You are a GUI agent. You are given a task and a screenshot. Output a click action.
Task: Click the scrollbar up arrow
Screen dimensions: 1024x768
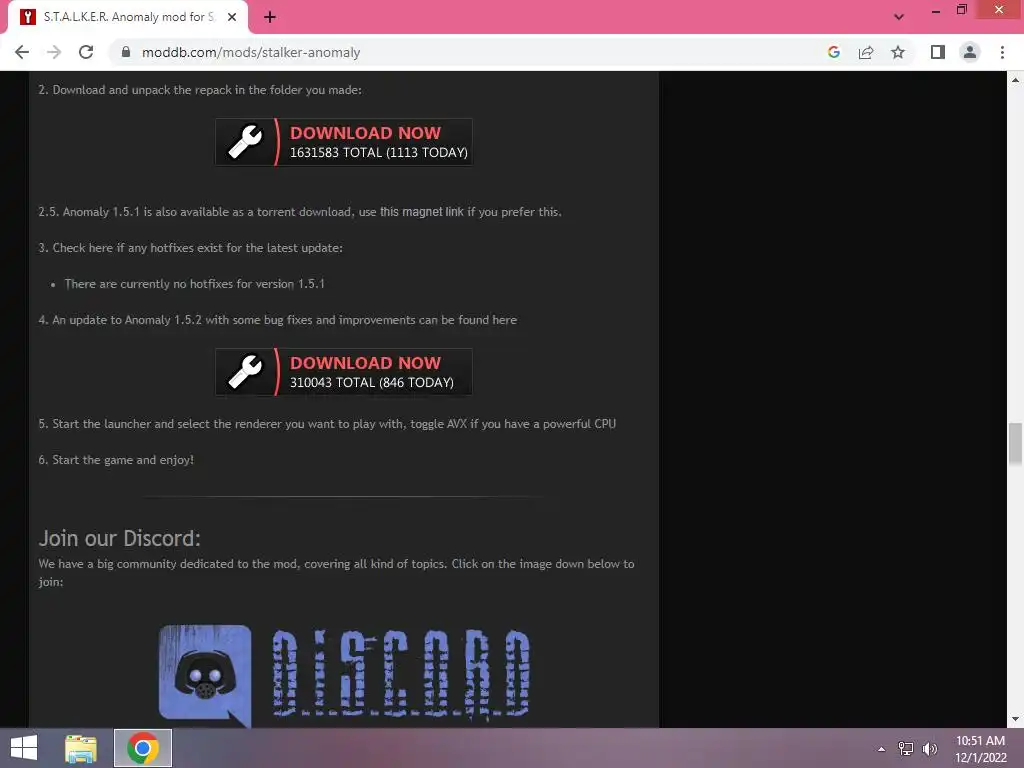1015,80
